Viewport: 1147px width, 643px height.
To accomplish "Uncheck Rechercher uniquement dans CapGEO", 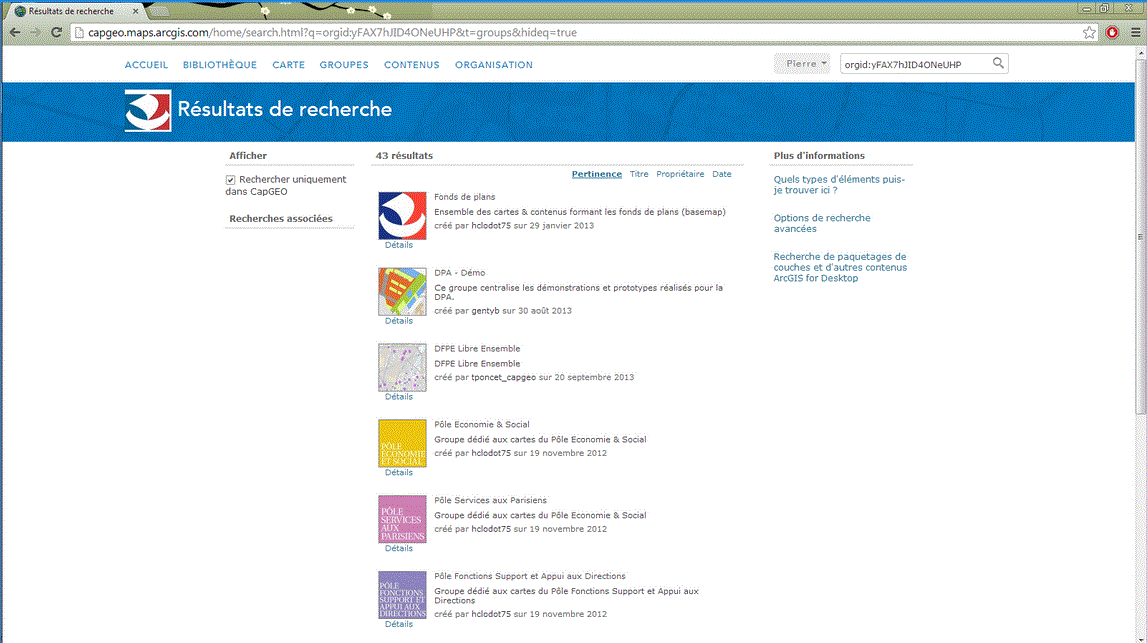I will (x=231, y=180).
